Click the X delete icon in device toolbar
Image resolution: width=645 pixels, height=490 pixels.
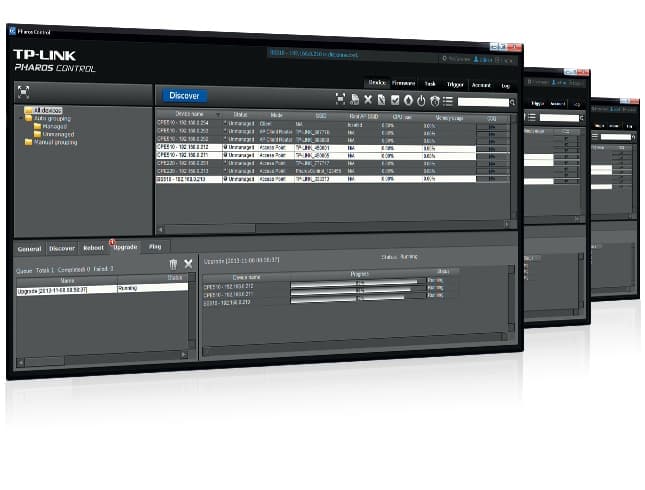[x=367, y=99]
